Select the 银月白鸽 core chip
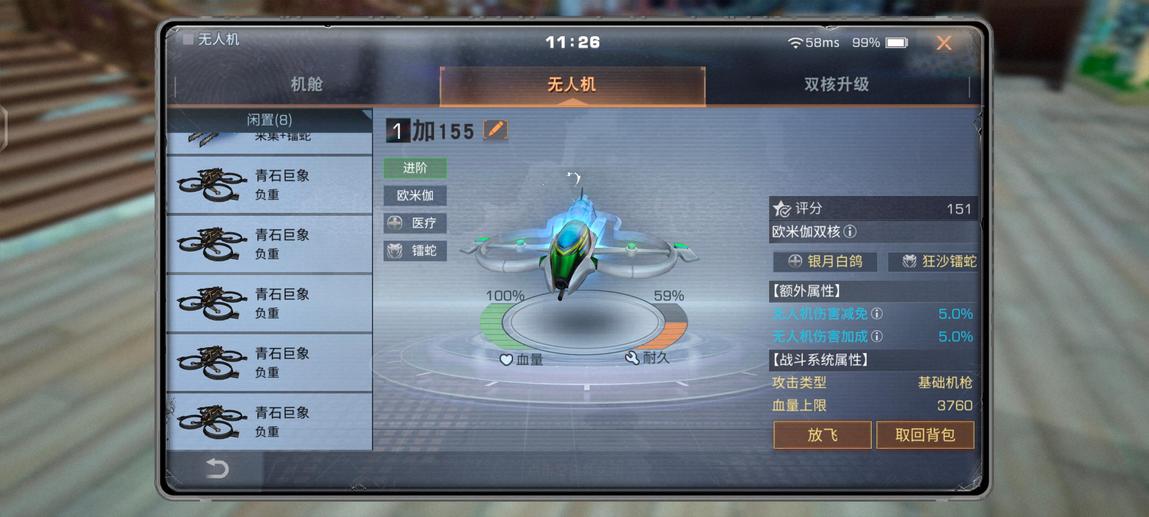Screen dimensions: 1149x517 pyautogui.click(x=825, y=261)
